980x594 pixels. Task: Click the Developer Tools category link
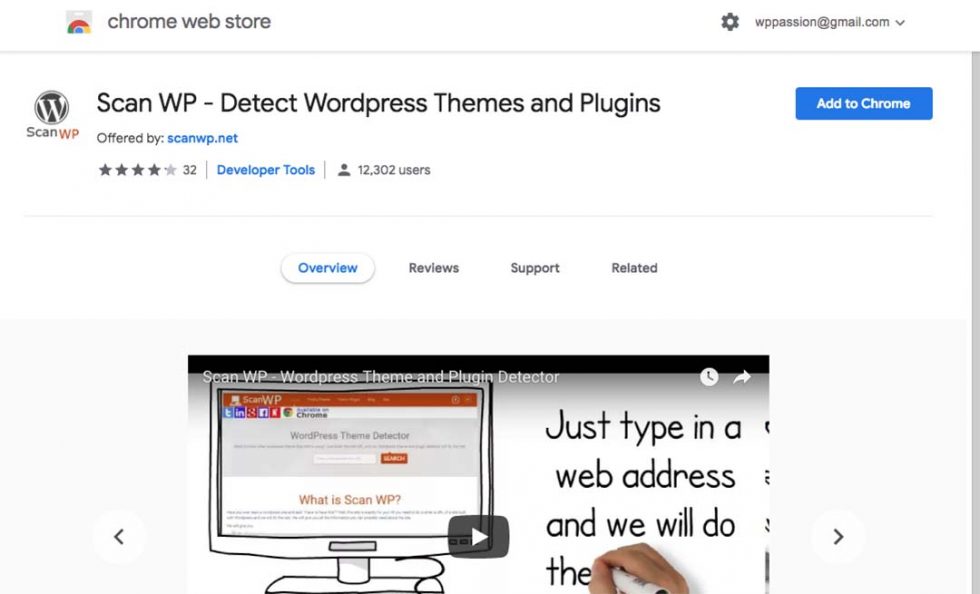point(265,170)
